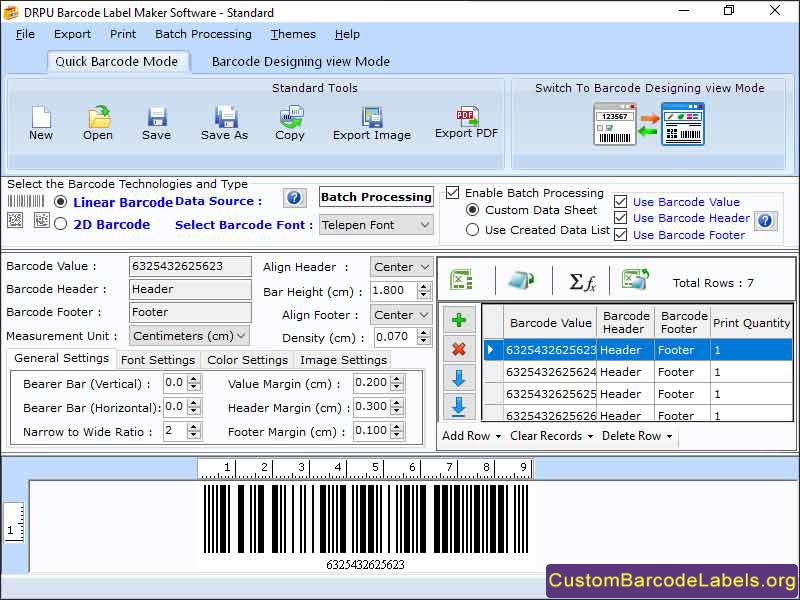Select Use Created Data List option

472,230
